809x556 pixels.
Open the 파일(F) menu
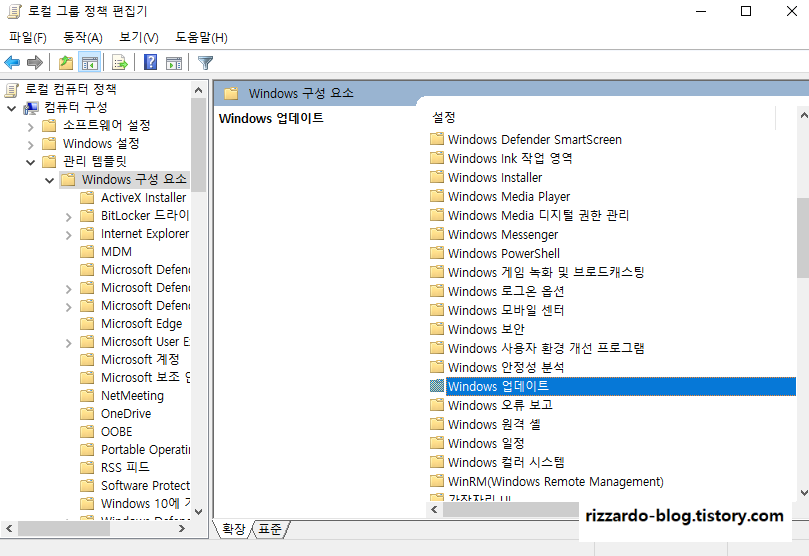click(28, 37)
